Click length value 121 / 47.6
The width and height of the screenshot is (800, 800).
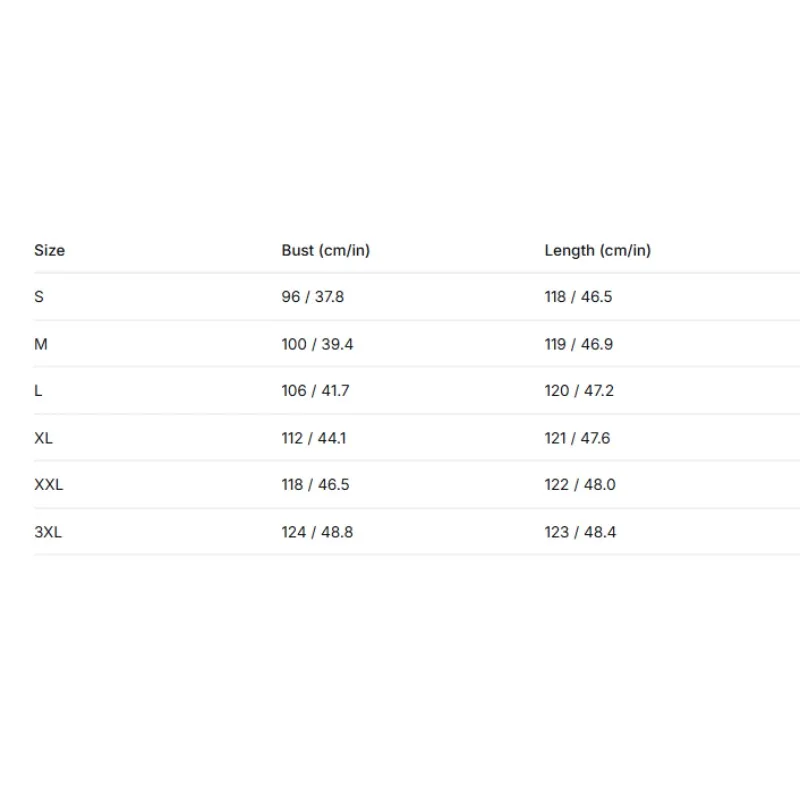click(x=577, y=438)
